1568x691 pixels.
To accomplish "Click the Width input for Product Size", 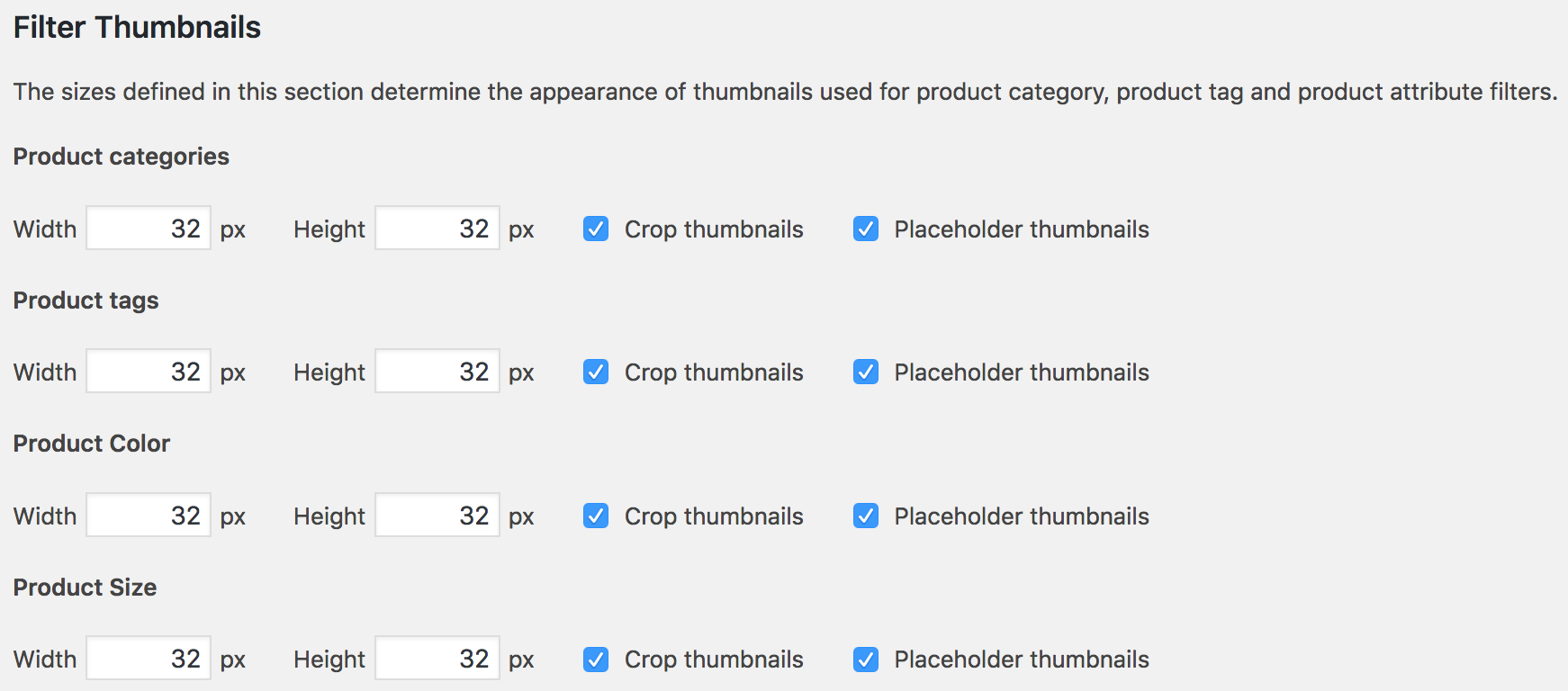I will (148, 658).
